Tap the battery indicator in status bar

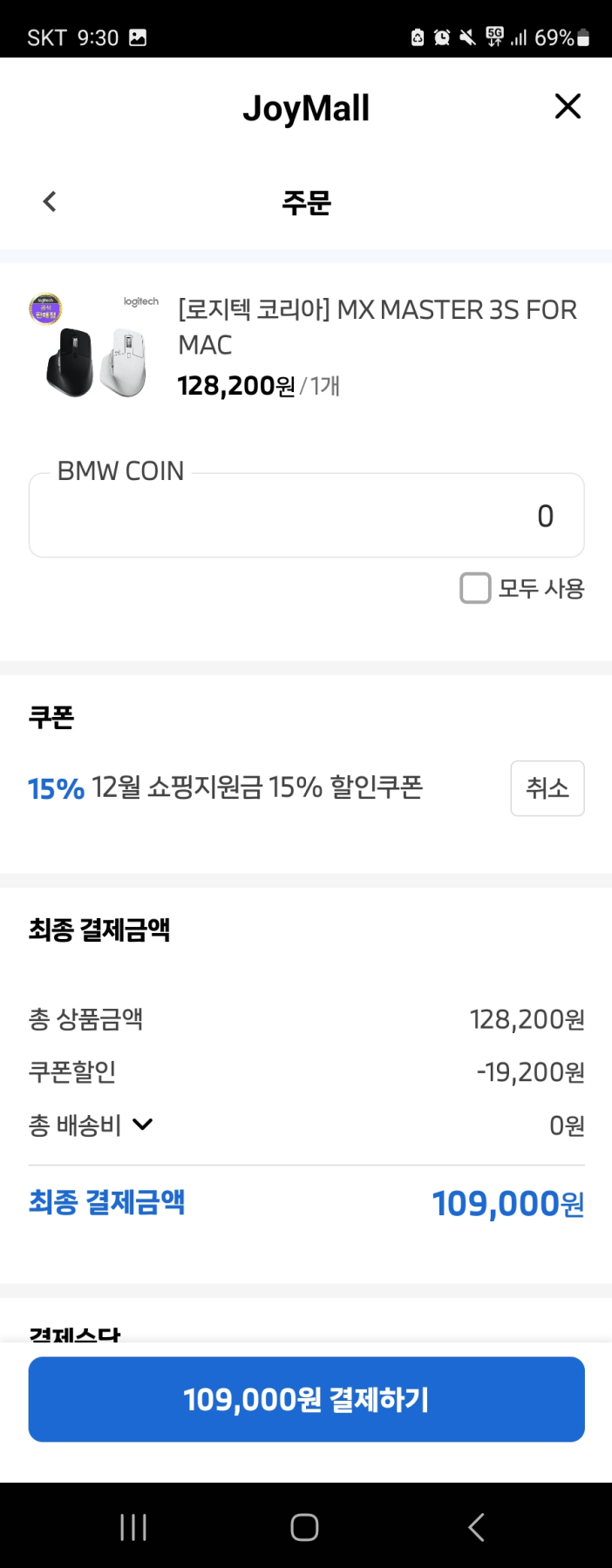(x=583, y=37)
